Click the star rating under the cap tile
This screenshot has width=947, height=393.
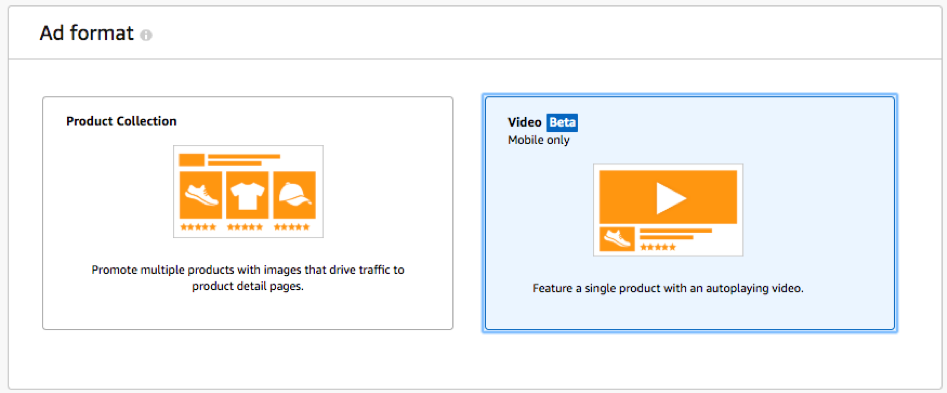[x=292, y=227]
